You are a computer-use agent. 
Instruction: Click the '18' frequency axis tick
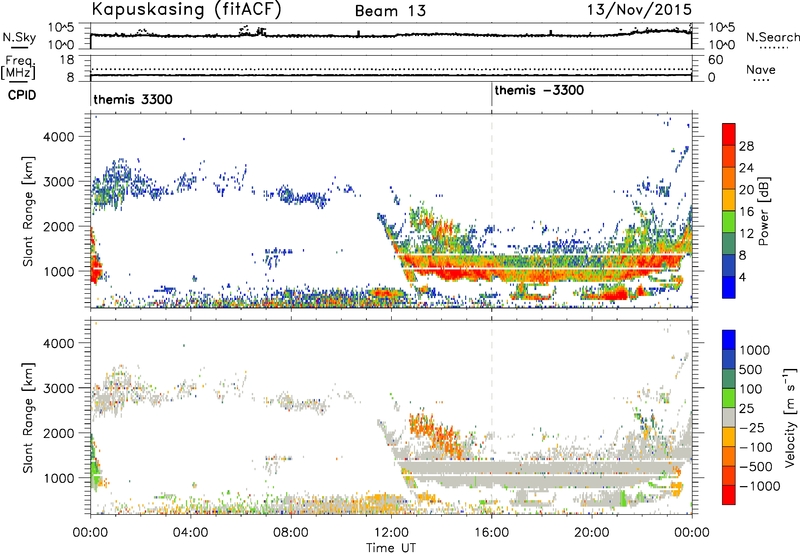tap(67, 60)
